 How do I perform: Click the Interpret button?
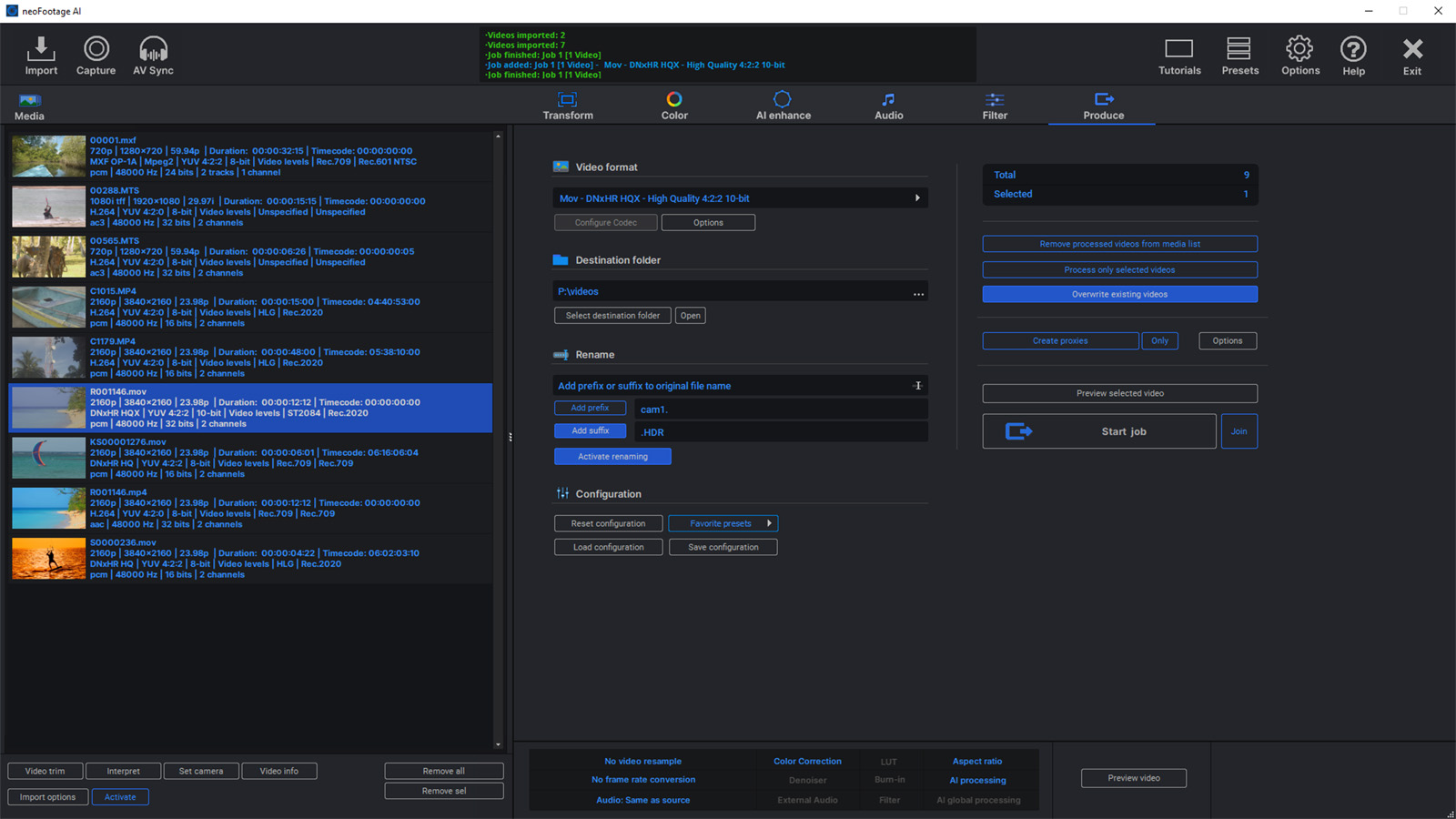pos(123,771)
